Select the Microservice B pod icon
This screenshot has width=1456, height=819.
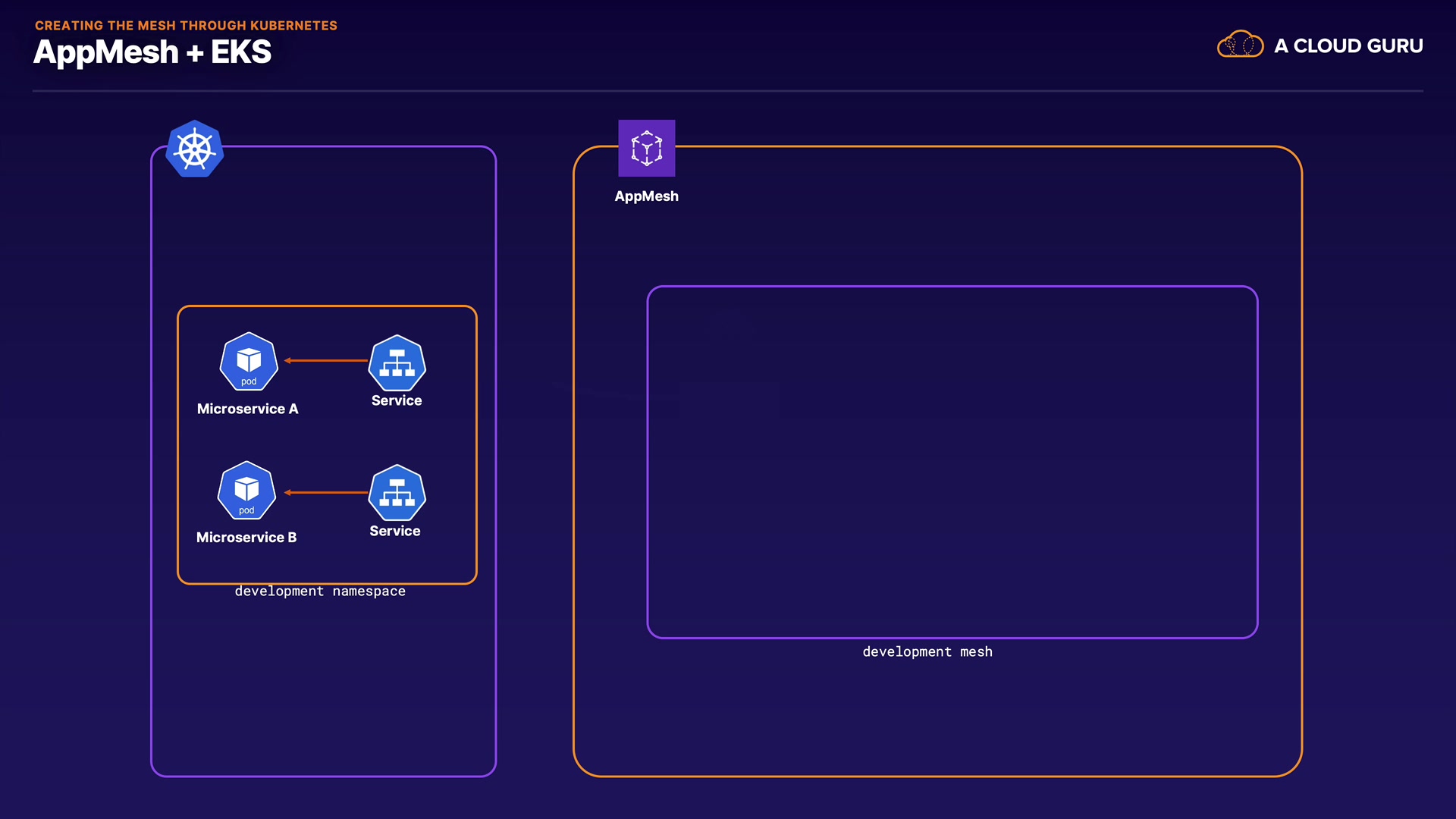(x=246, y=491)
